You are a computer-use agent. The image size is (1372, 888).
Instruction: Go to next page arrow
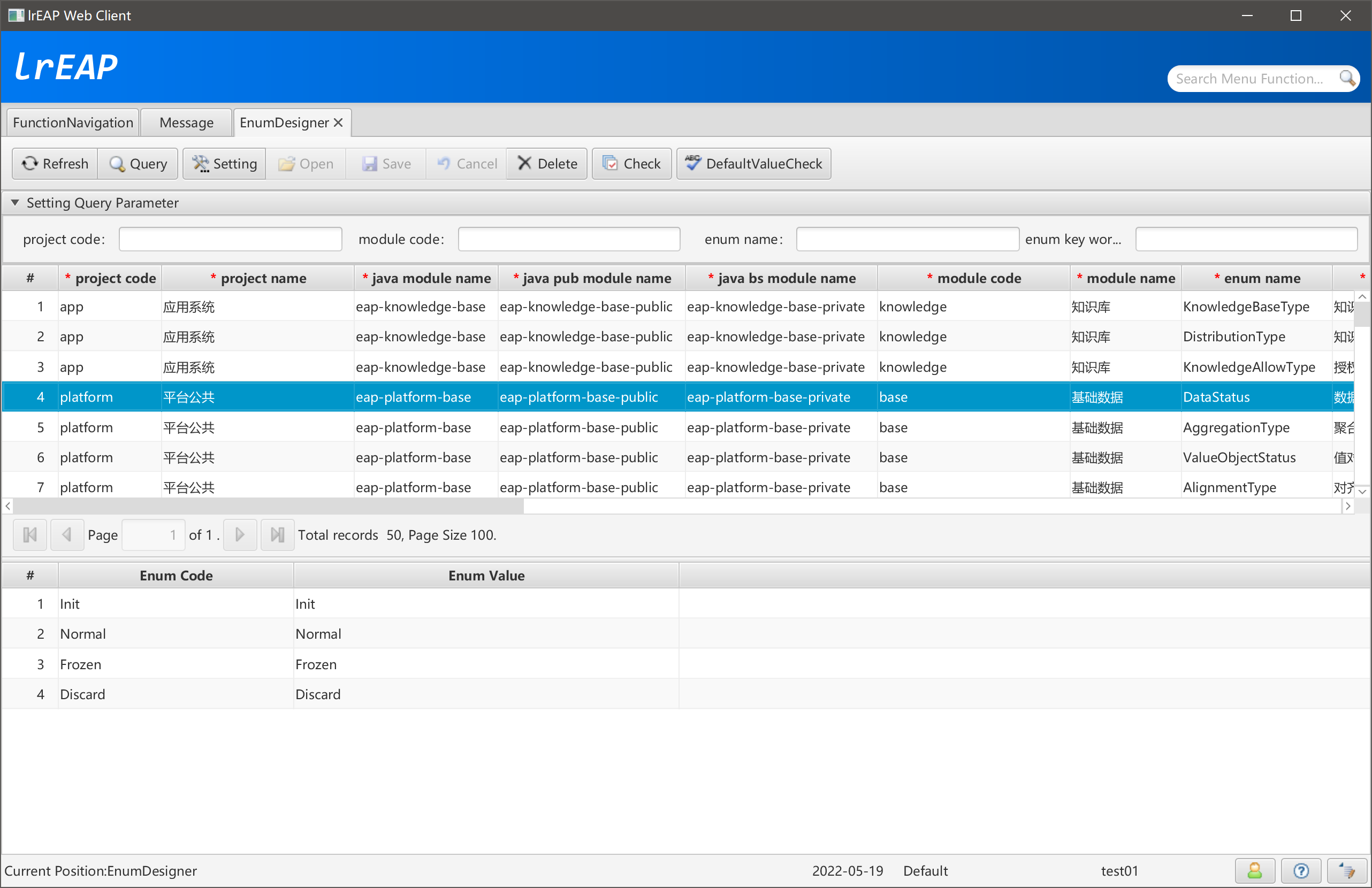[x=240, y=535]
